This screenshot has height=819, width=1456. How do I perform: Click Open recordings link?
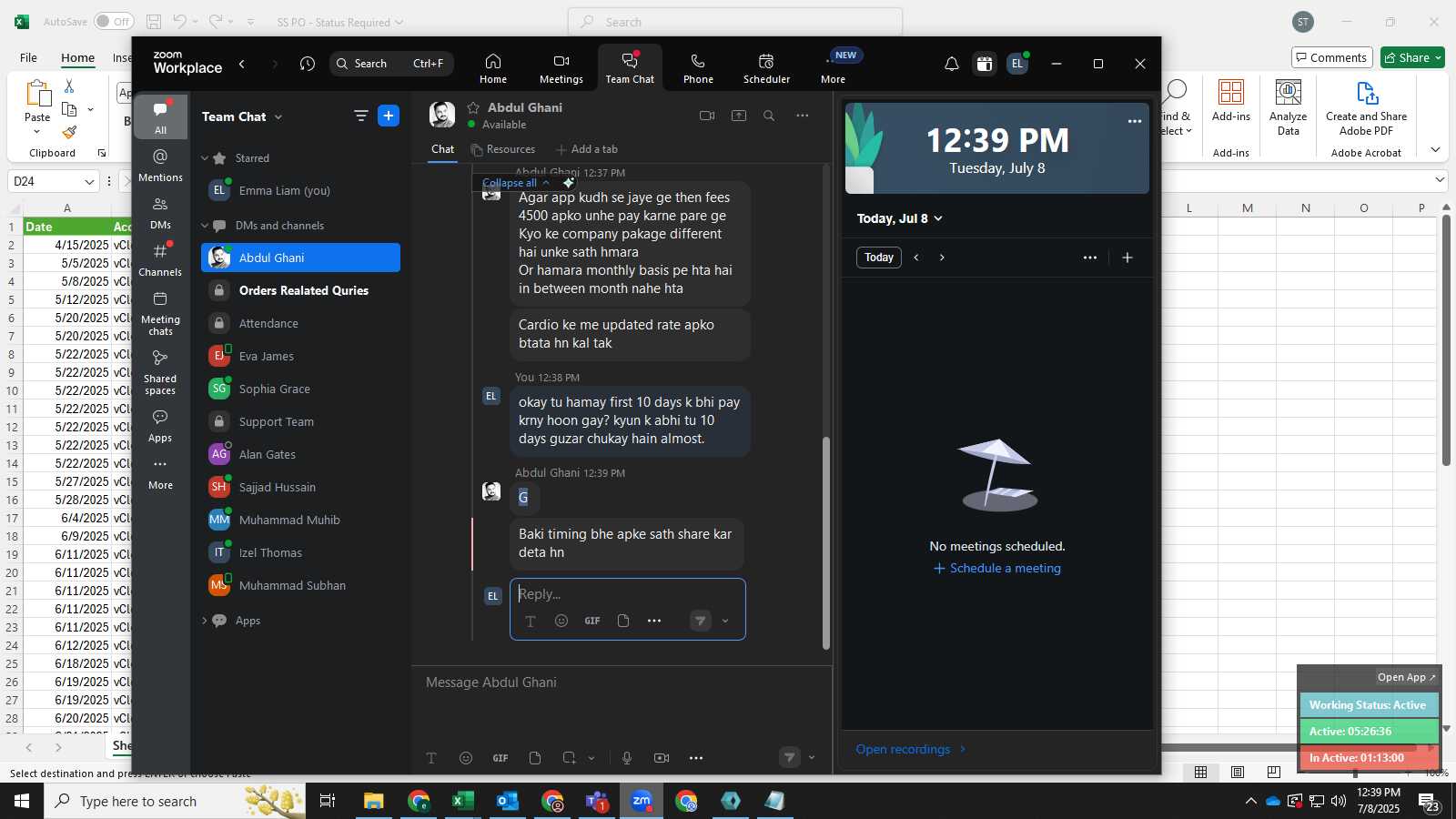coord(911,749)
